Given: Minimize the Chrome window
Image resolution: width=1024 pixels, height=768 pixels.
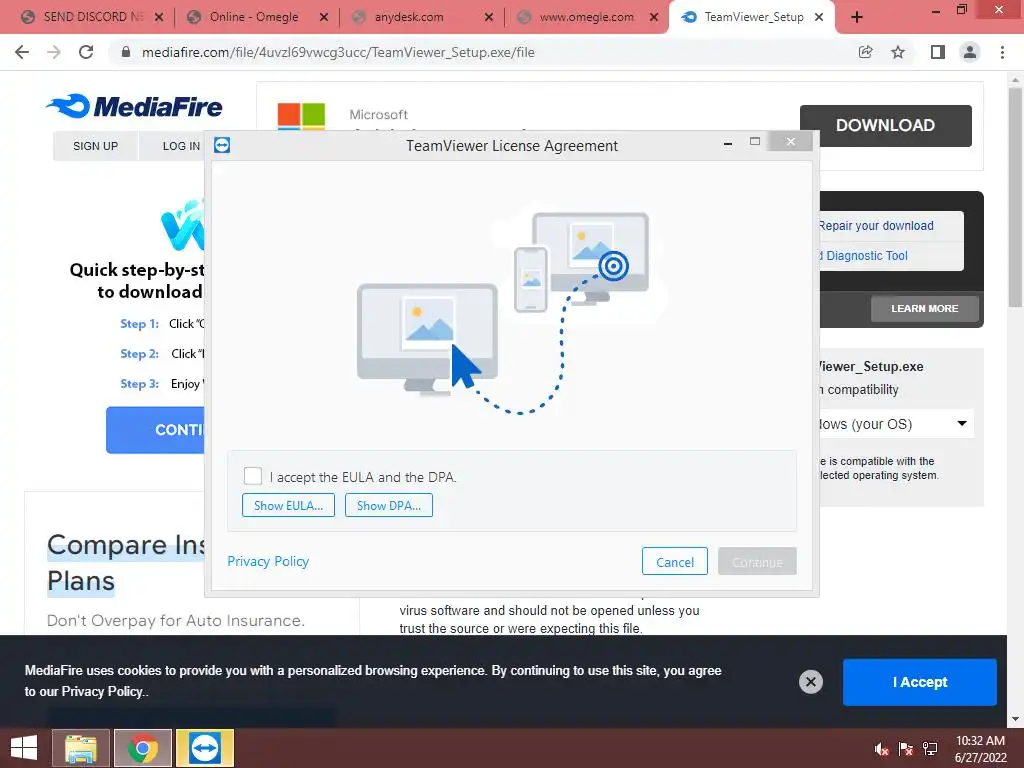Looking at the screenshot, I should point(936,10).
